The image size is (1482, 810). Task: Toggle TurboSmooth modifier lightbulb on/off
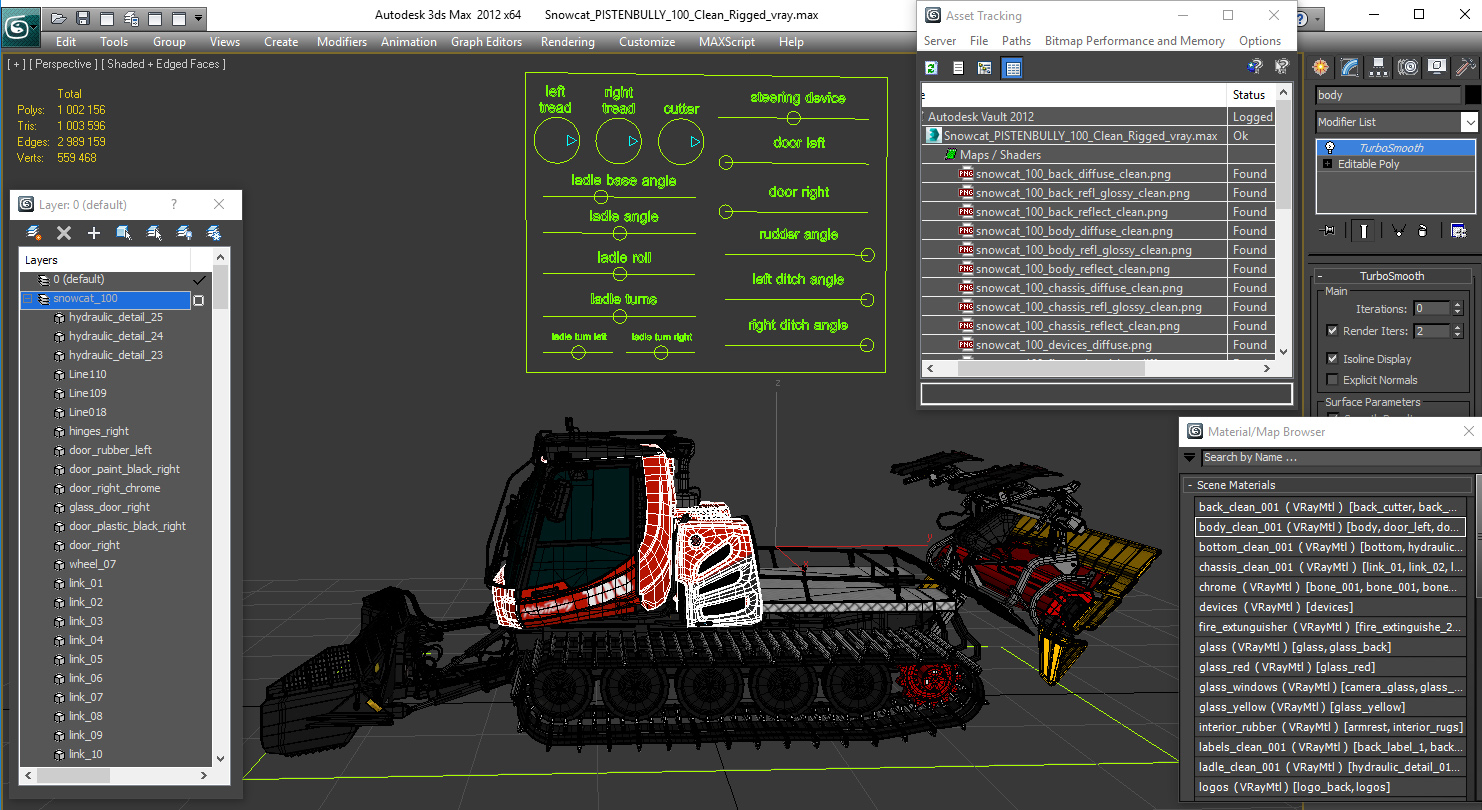coord(1330,147)
